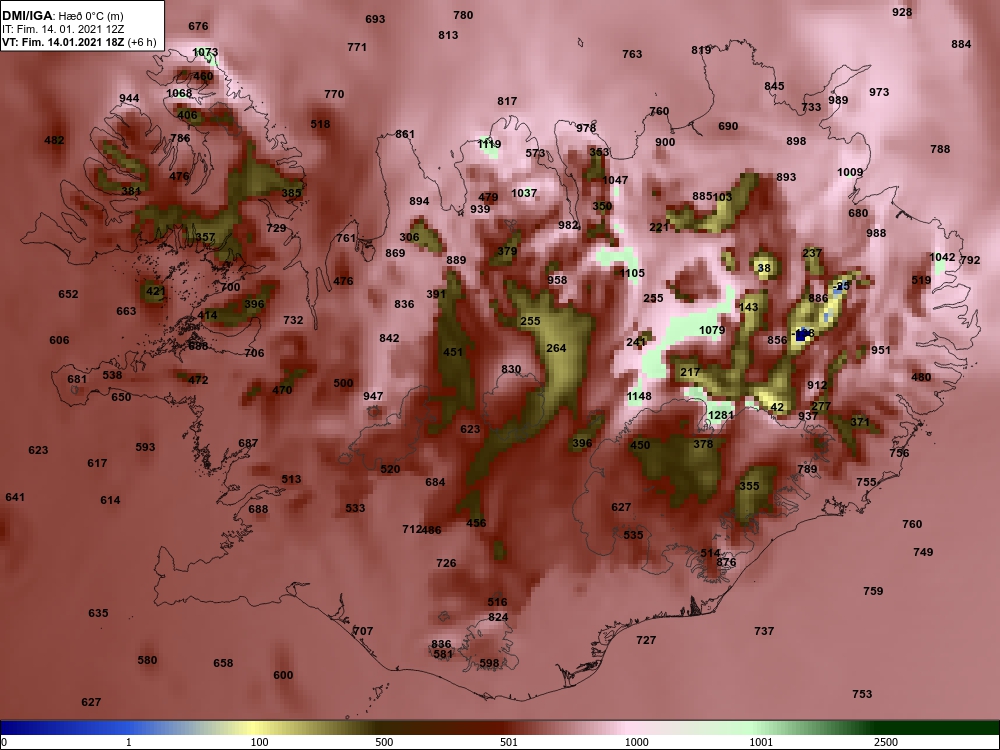This screenshot has height=750, width=1000.
Task: Click the pale yellow band above the 100 label
Action: pyautogui.click(x=255, y=728)
